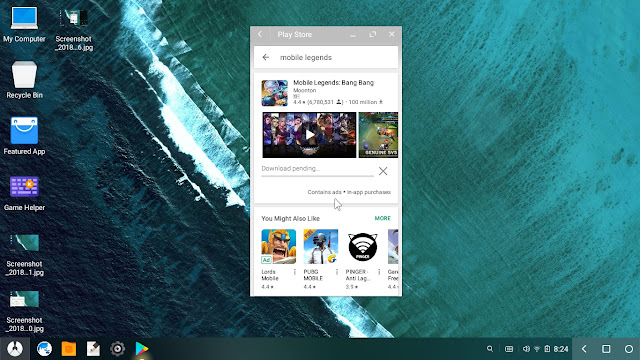Click the PINGER - Anti Lag label

[x=358, y=275]
